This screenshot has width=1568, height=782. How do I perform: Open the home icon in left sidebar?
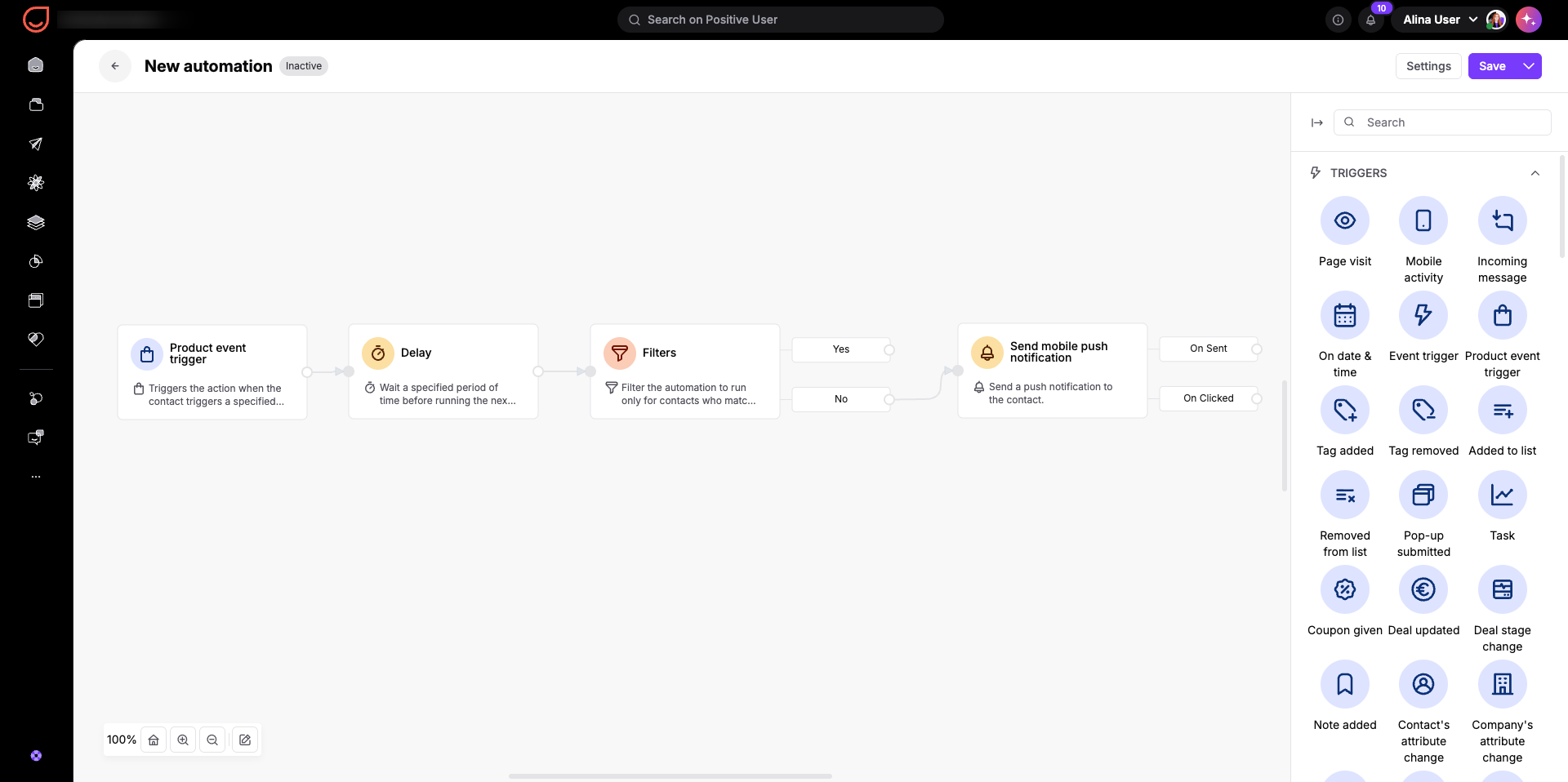pyautogui.click(x=36, y=64)
